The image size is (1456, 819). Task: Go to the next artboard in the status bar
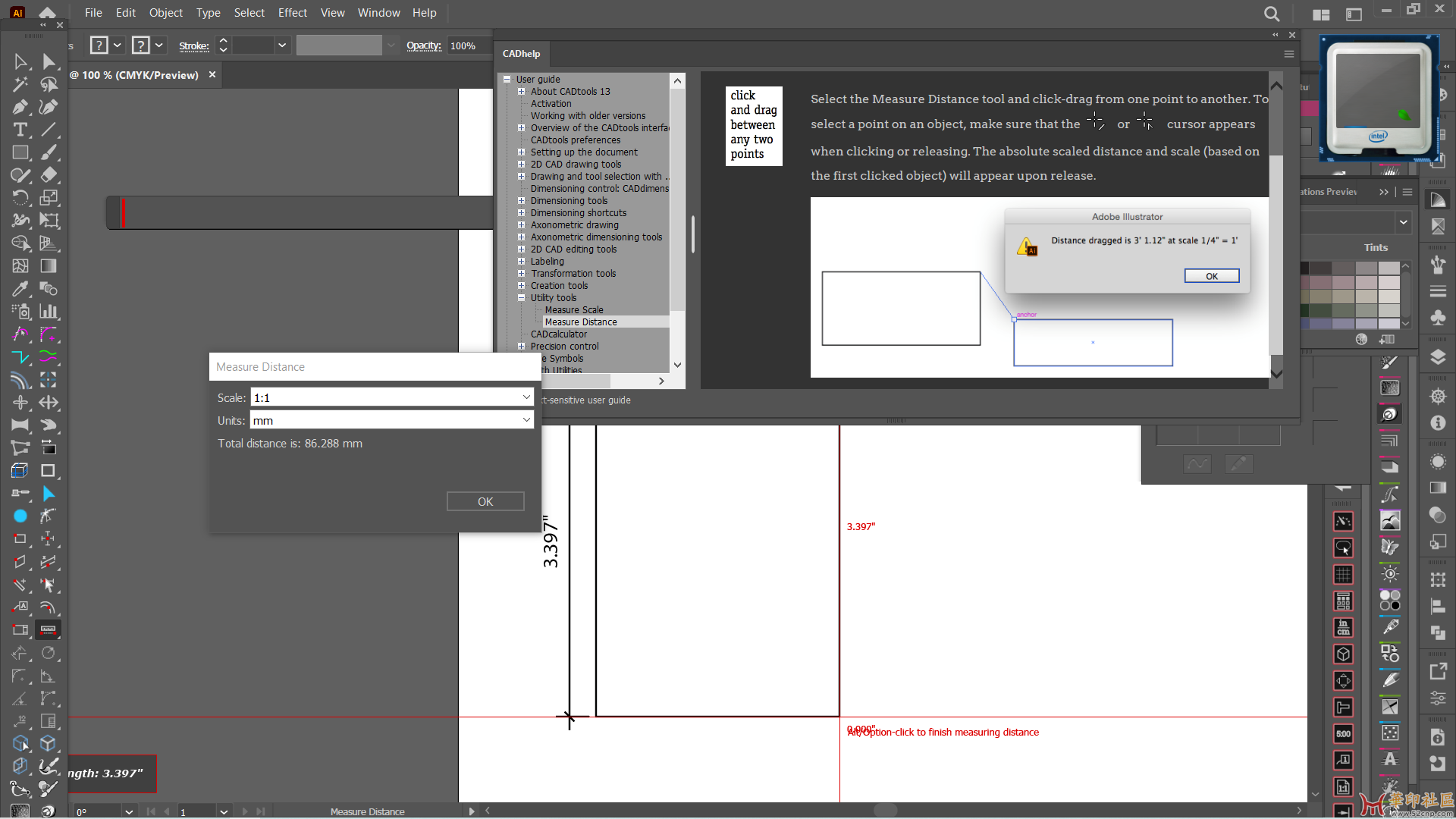[x=245, y=811]
